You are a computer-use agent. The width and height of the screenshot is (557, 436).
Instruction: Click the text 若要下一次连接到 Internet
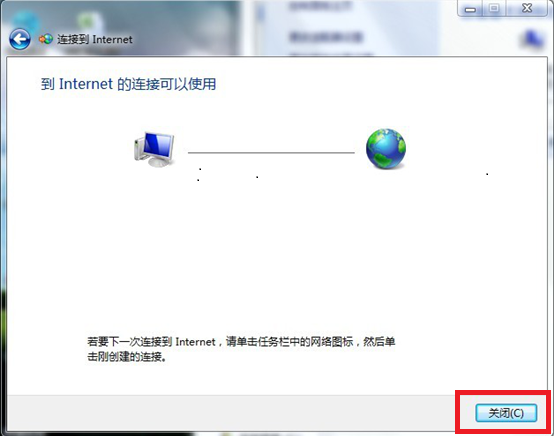click(x=151, y=342)
